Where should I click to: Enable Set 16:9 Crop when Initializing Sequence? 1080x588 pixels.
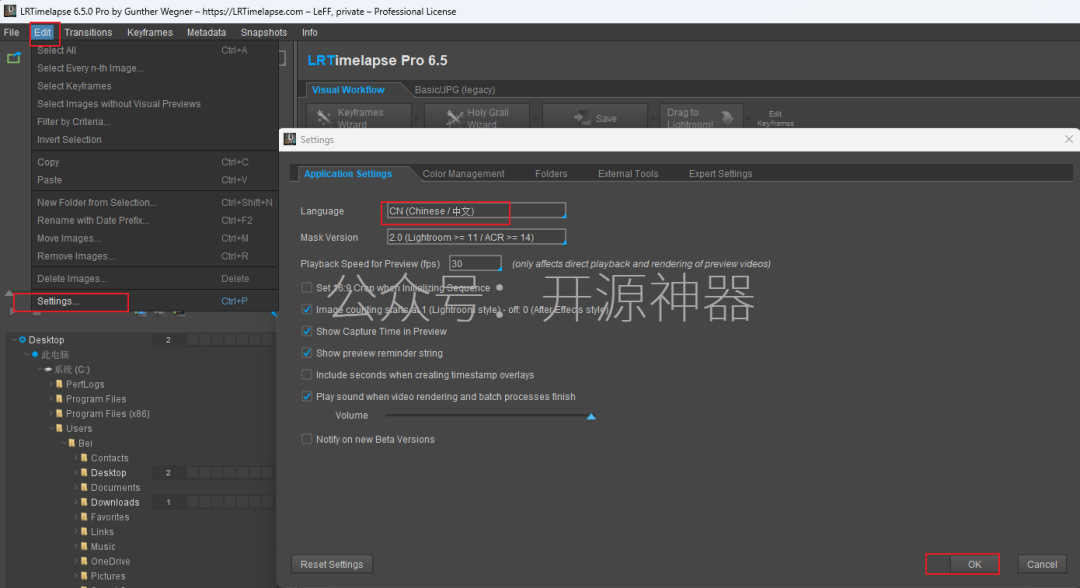click(307, 288)
